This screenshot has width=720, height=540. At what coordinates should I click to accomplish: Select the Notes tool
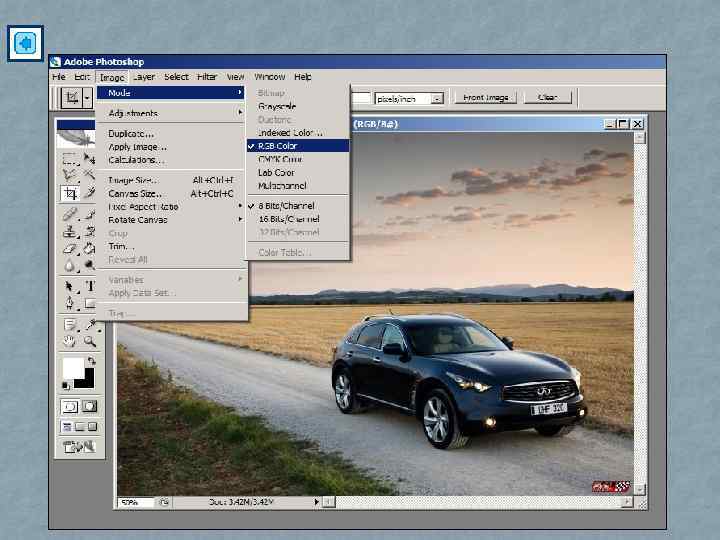pyautogui.click(x=69, y=325)
